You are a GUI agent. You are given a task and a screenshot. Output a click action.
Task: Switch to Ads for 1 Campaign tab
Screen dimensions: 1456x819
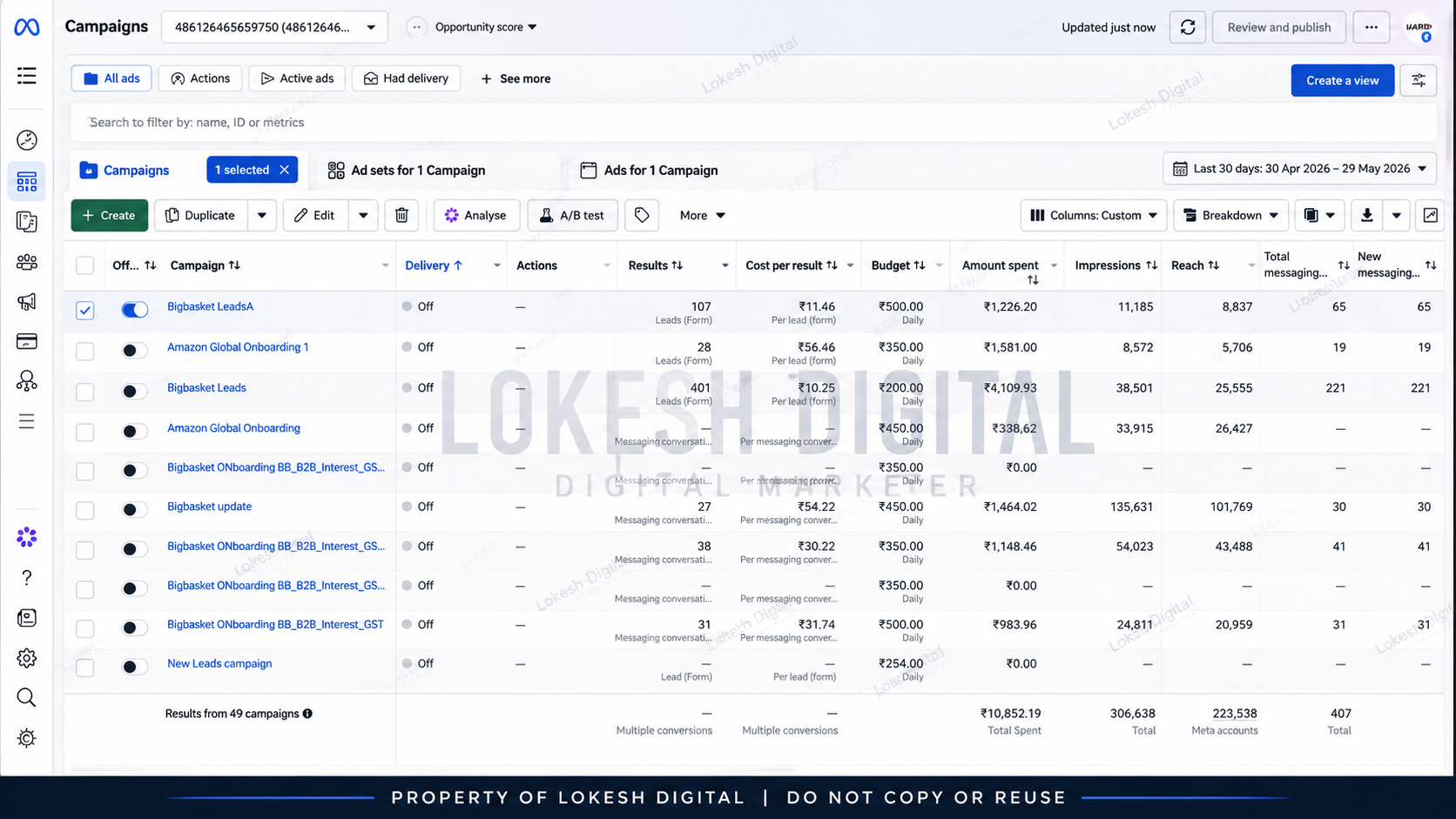649,170
